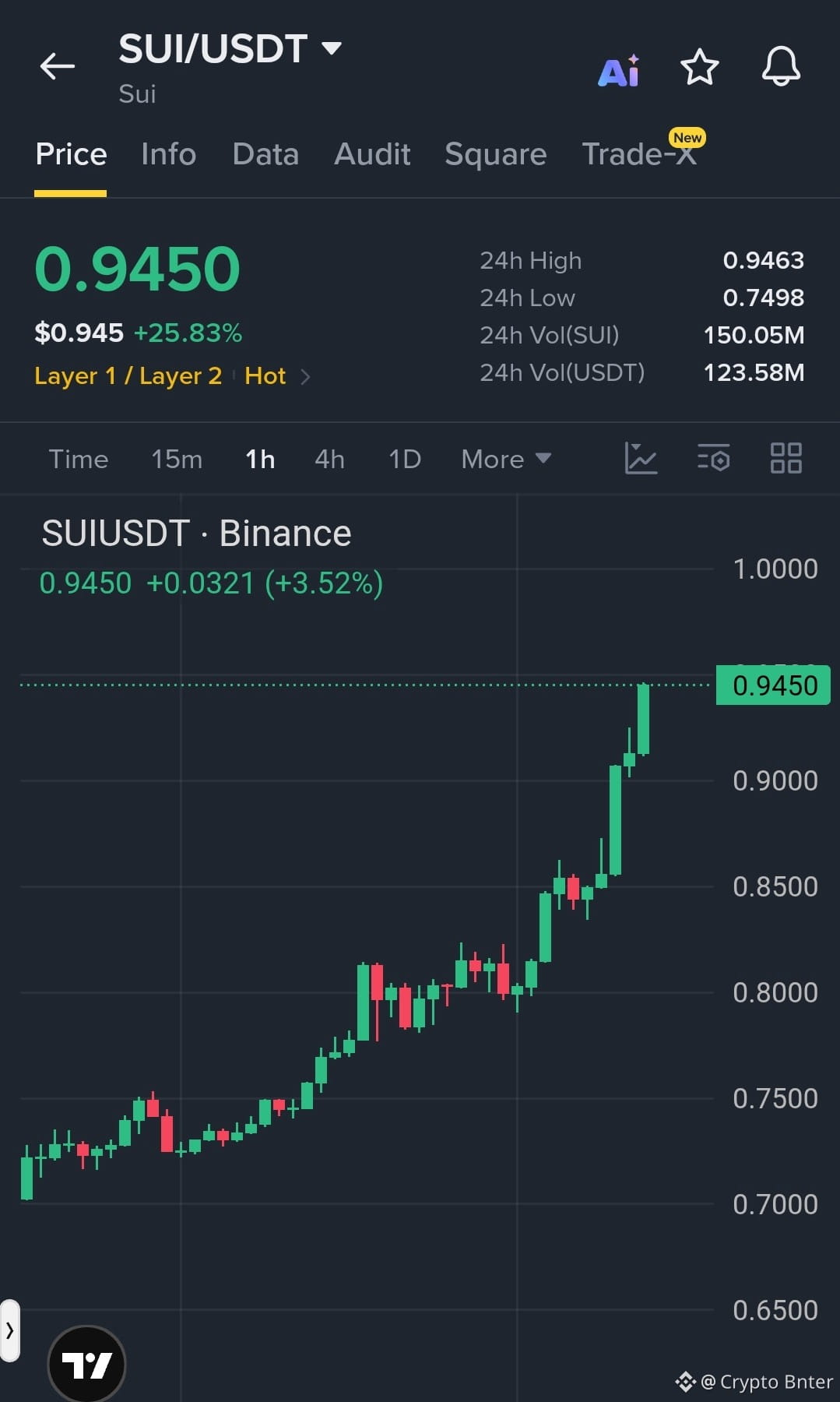Click the +25.83% change value

click(188, 333)
